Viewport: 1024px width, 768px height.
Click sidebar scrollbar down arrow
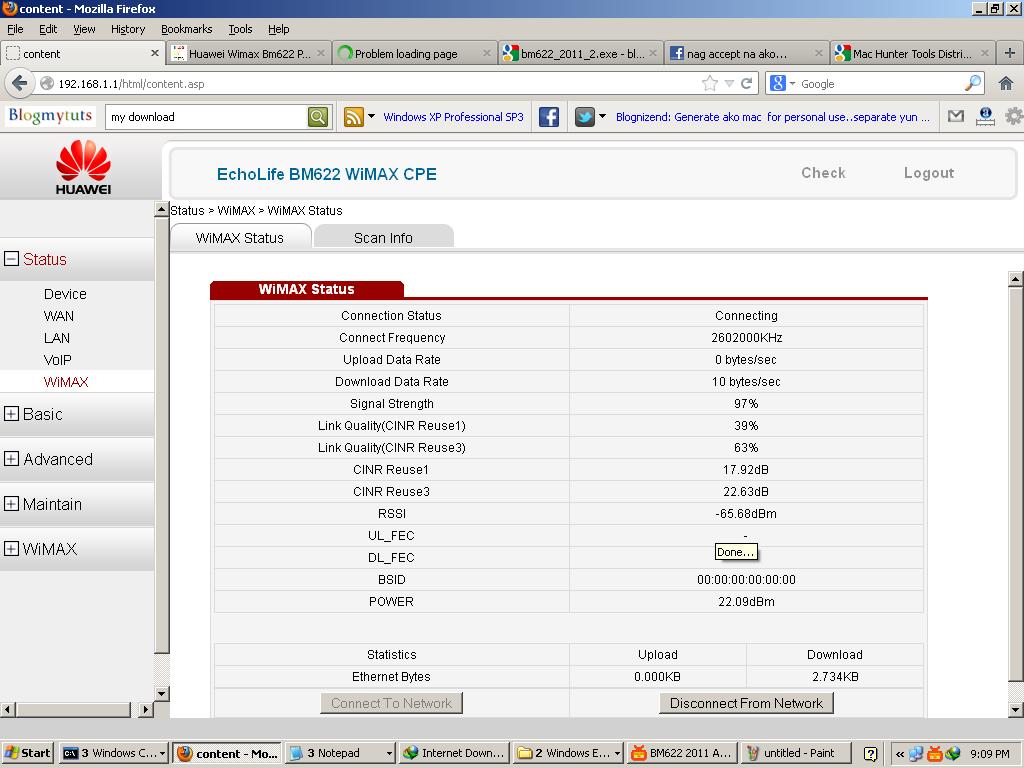point(161,694)
